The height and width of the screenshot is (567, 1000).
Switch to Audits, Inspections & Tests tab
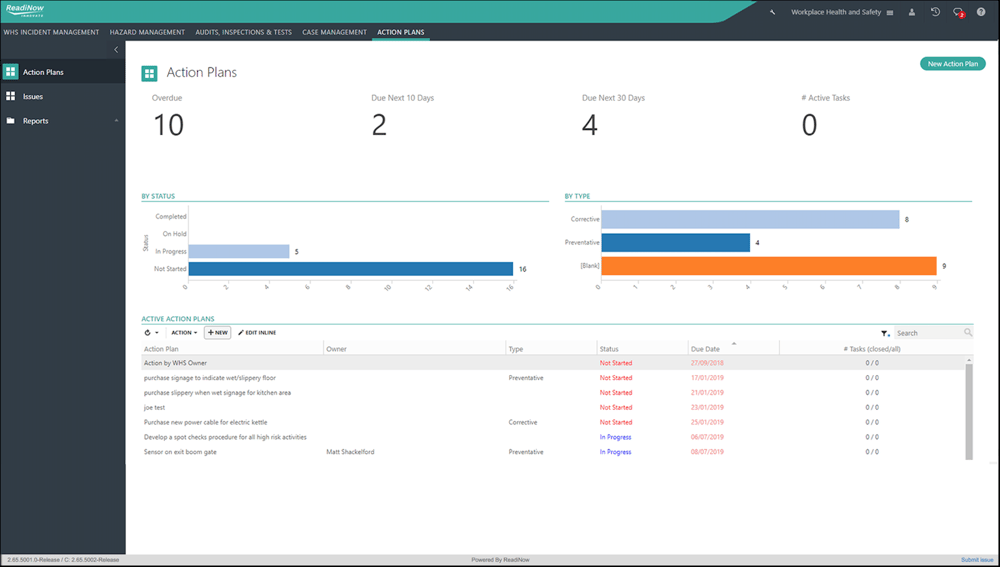[x=244, y=32]
